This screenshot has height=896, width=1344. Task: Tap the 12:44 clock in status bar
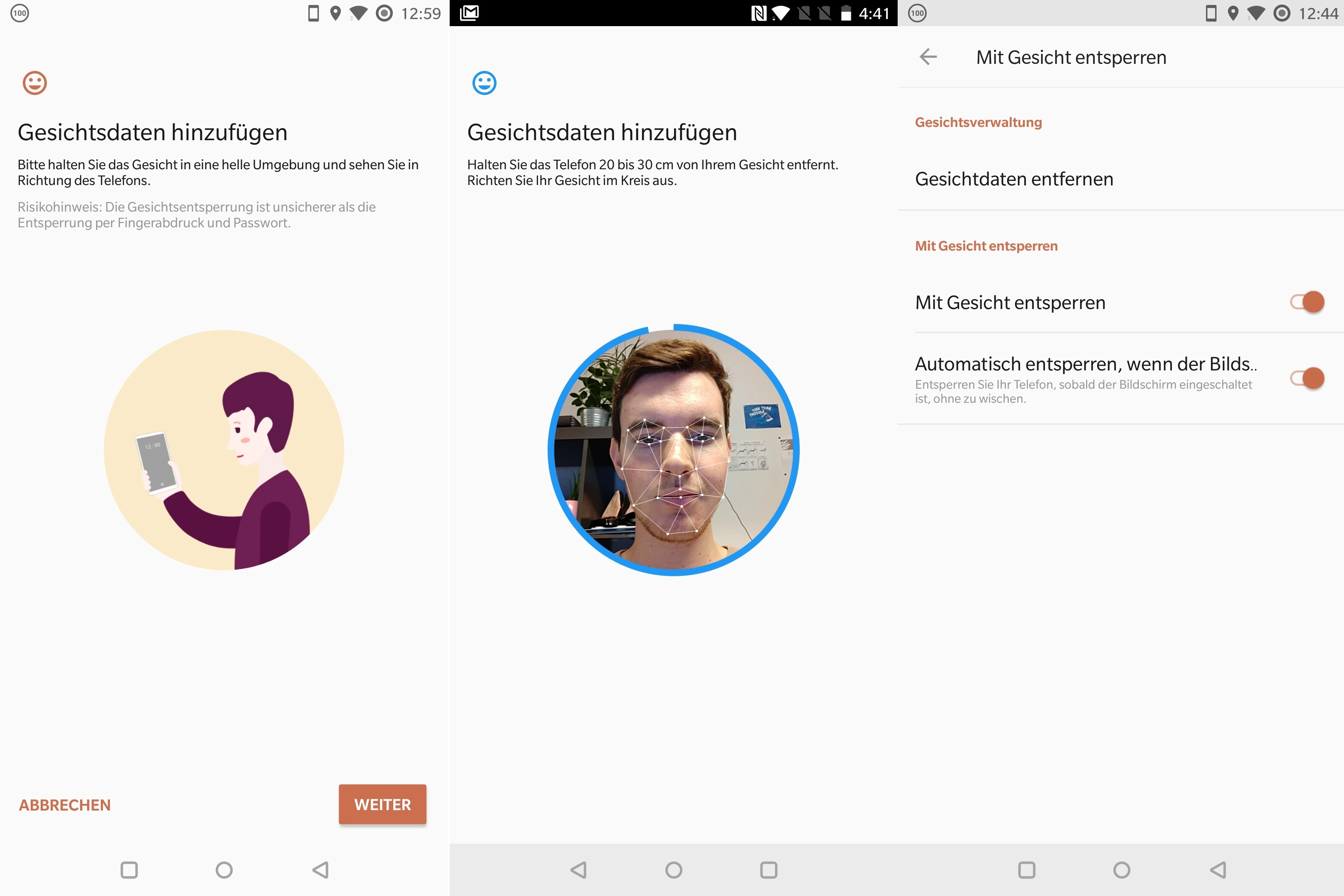pos(1318,13)
